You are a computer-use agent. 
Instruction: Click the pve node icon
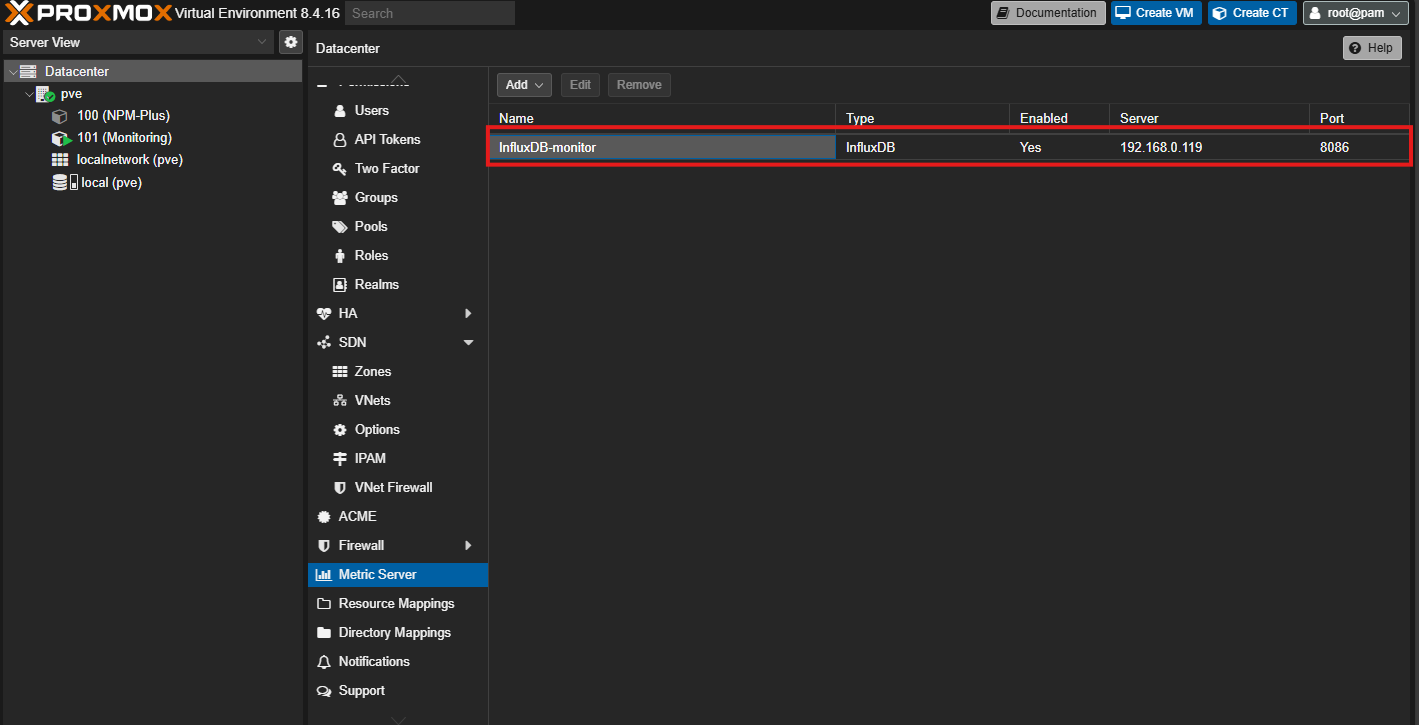pos(45,94)
